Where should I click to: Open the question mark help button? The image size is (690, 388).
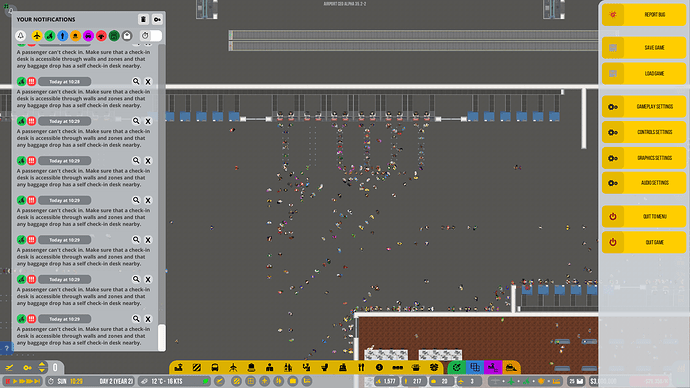(x=6, y=348)
